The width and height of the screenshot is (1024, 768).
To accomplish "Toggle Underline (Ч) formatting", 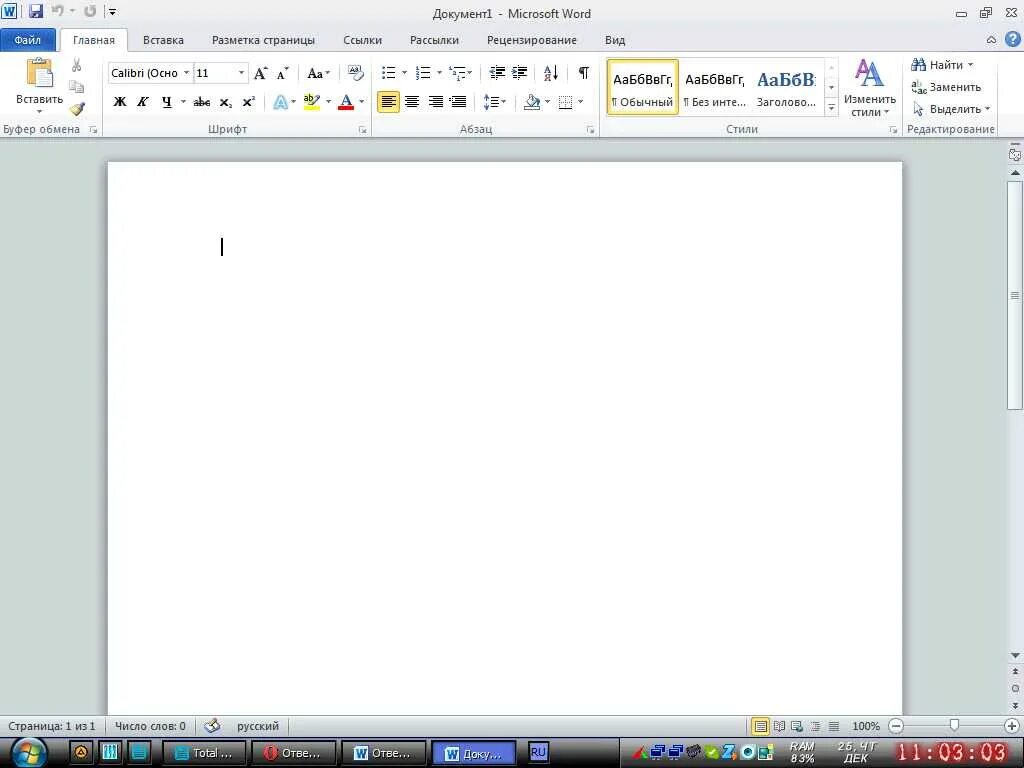I will click(x=167, y=102).
